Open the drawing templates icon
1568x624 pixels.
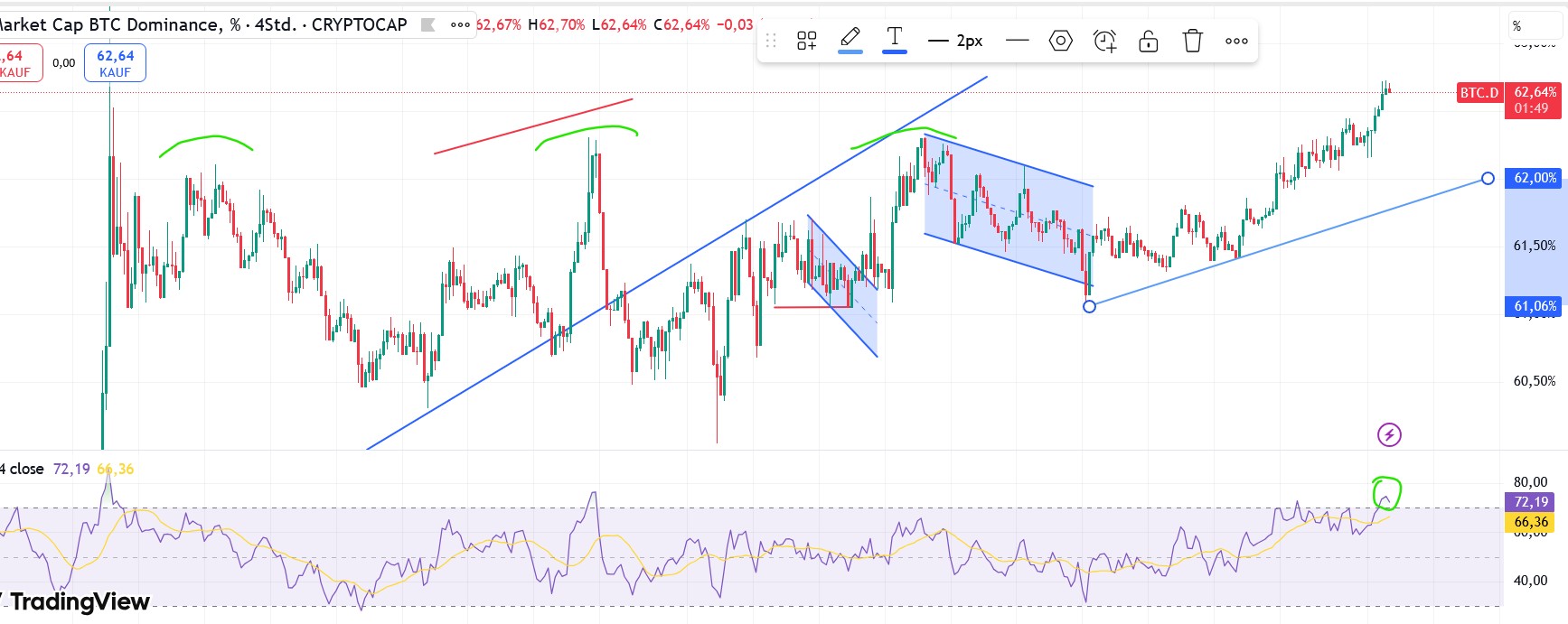[x=807, y=41]
